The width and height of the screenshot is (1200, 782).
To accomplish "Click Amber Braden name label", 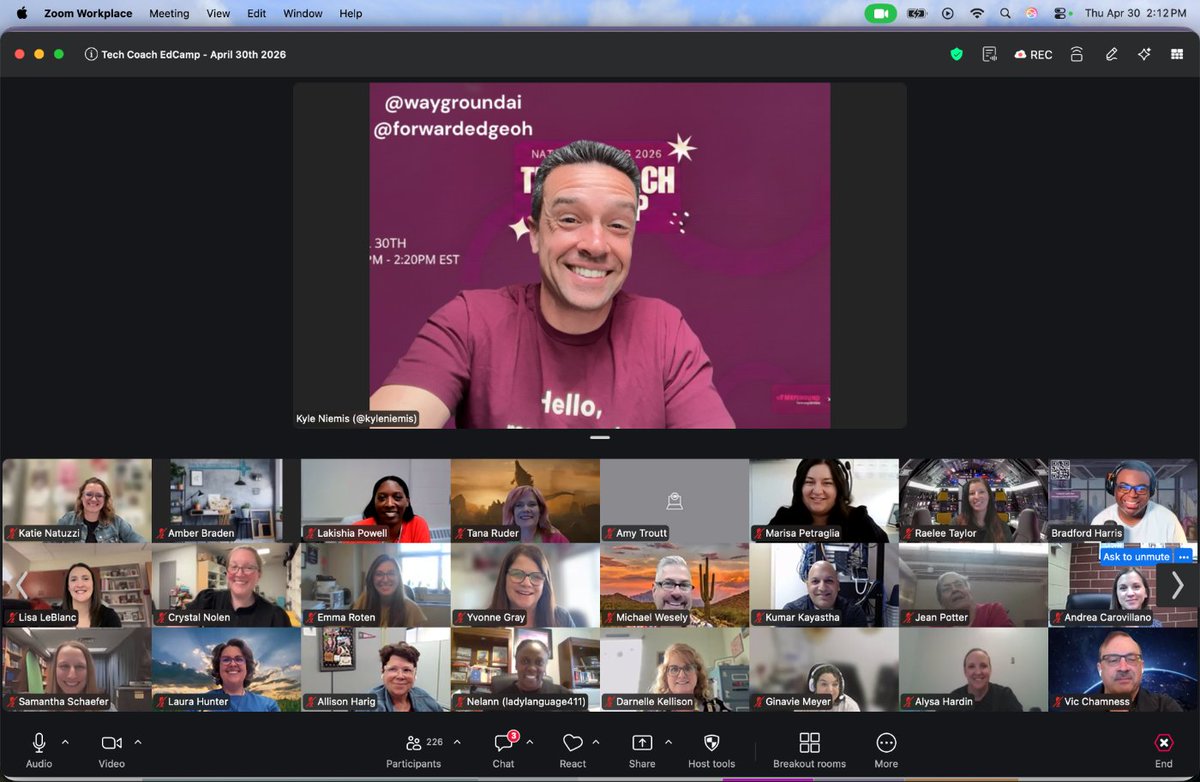I will [x=201, y=534].
